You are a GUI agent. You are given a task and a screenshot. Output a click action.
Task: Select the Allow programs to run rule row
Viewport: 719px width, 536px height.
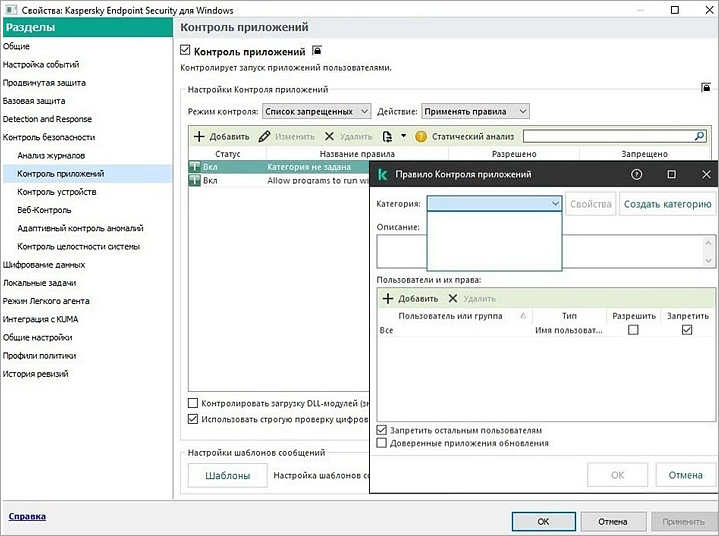point(279,181)
